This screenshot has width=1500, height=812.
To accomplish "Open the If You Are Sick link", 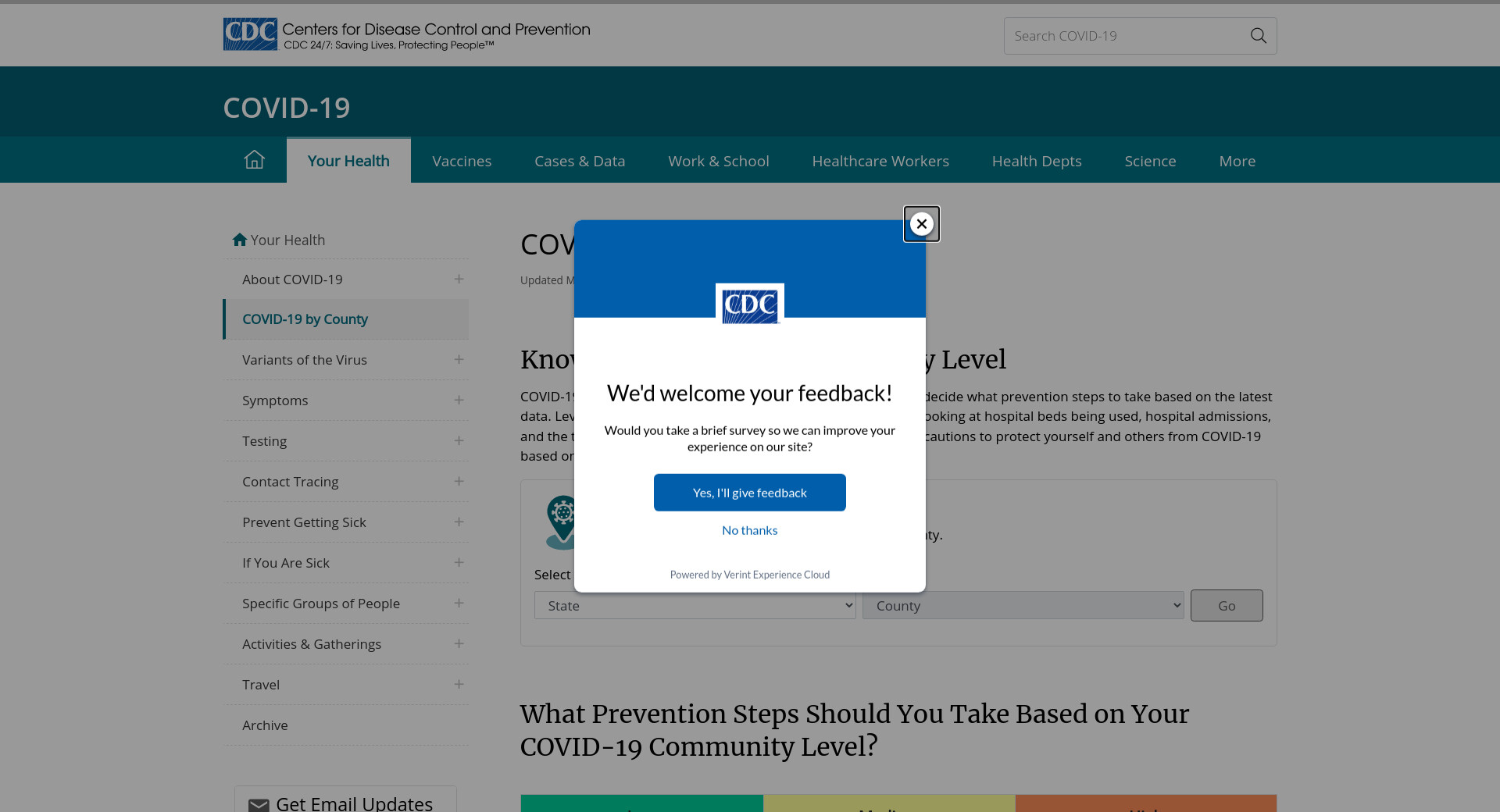I will pyautogui.click(x=286, y=563).
